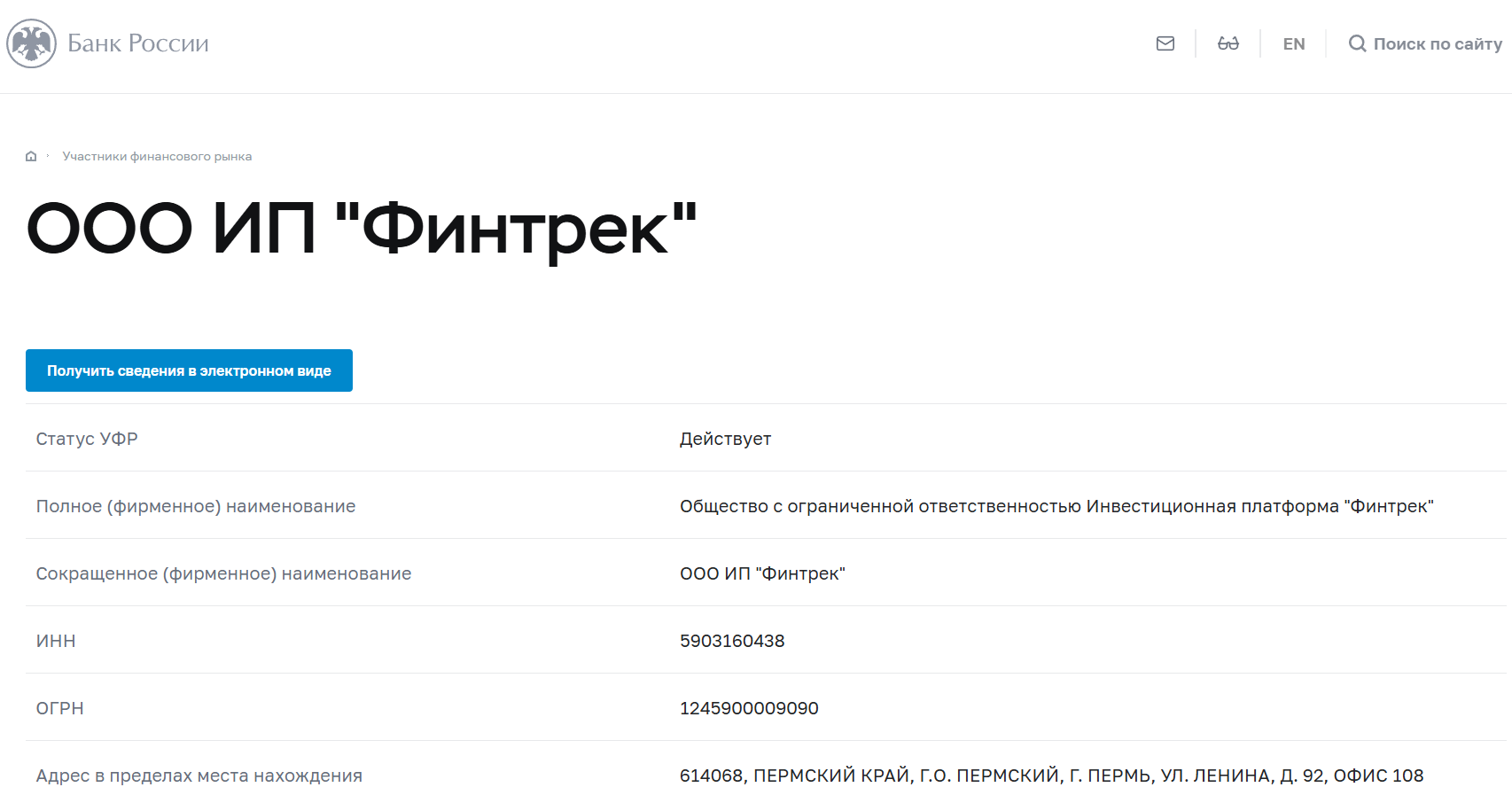
Task: Switch site language to EN
Action: (x=1294, y=43)
